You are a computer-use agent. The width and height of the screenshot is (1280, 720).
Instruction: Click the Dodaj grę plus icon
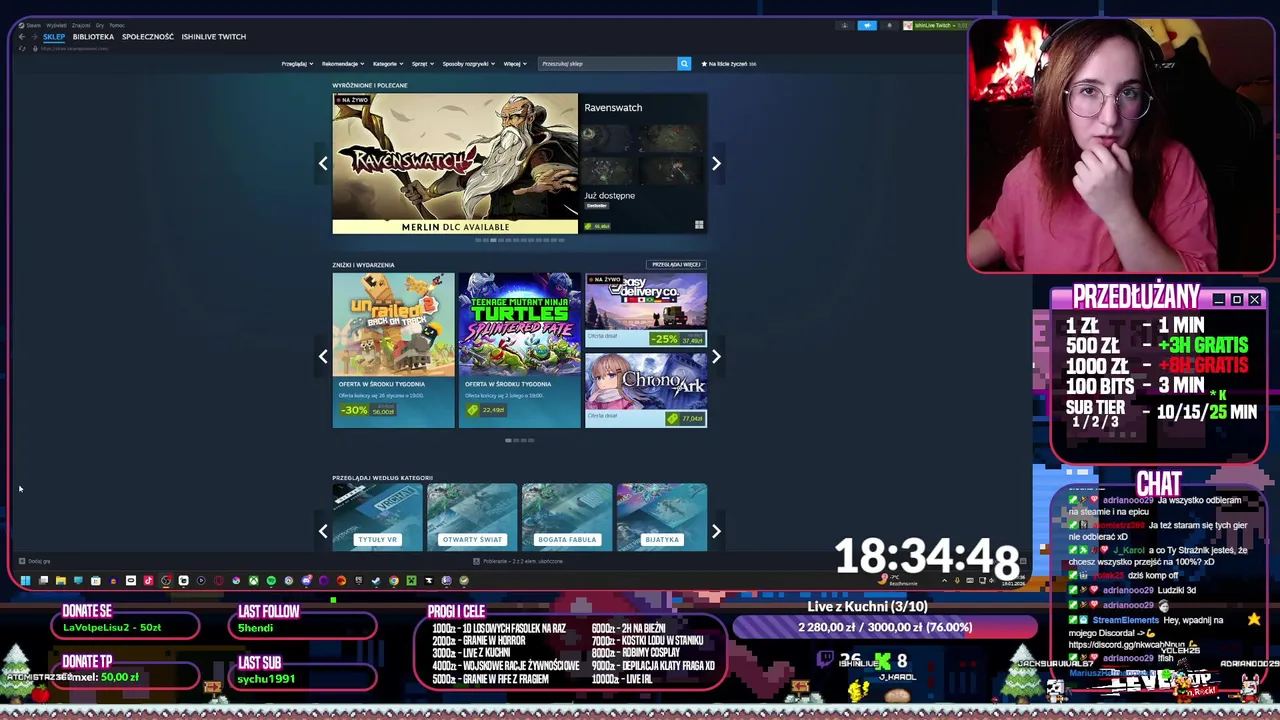tap(22, 561)
